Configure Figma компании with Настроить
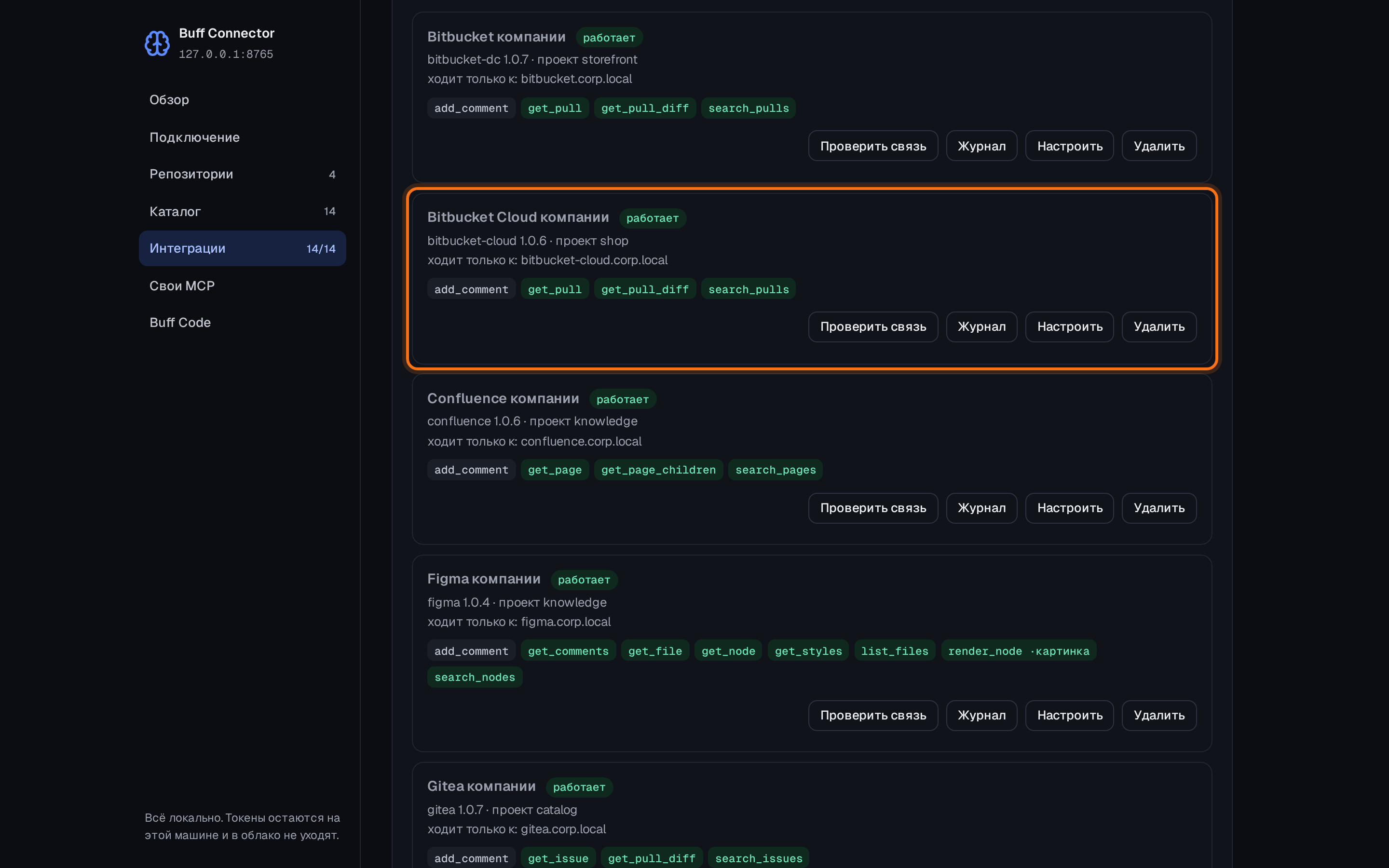 (1069, 715)
